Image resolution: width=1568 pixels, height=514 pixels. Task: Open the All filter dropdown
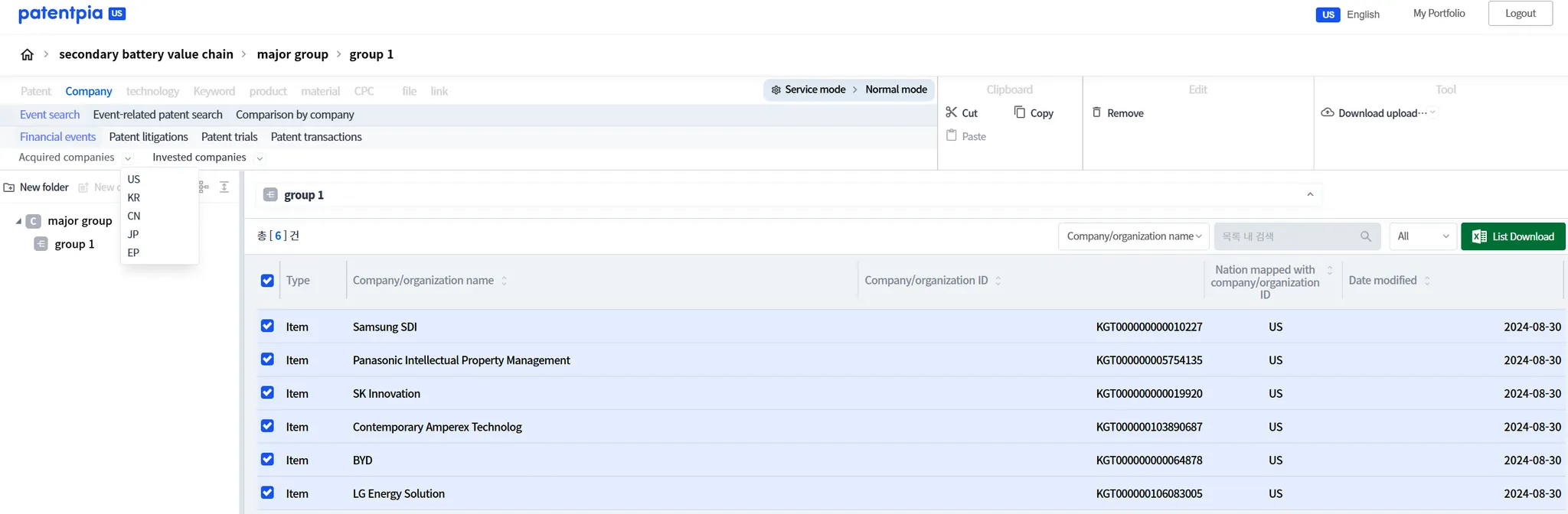1423,236
